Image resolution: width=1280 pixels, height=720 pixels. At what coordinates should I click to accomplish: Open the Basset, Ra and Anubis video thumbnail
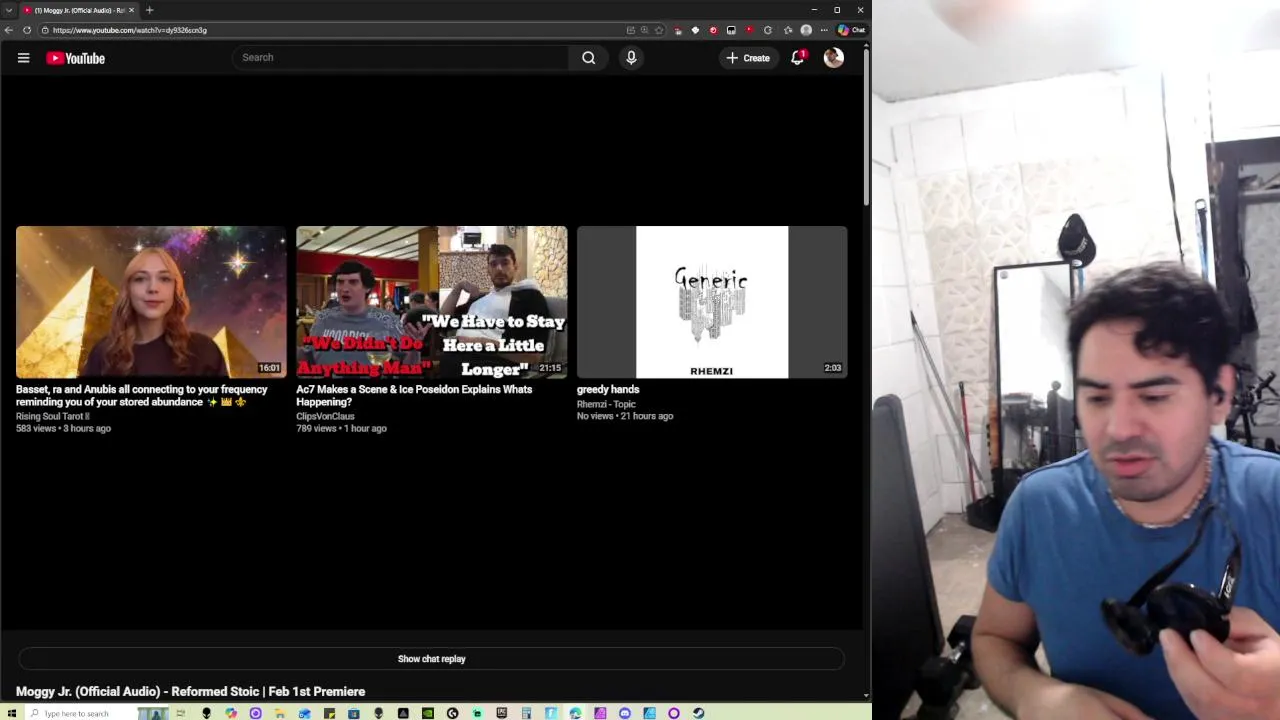tap(151, 302)
